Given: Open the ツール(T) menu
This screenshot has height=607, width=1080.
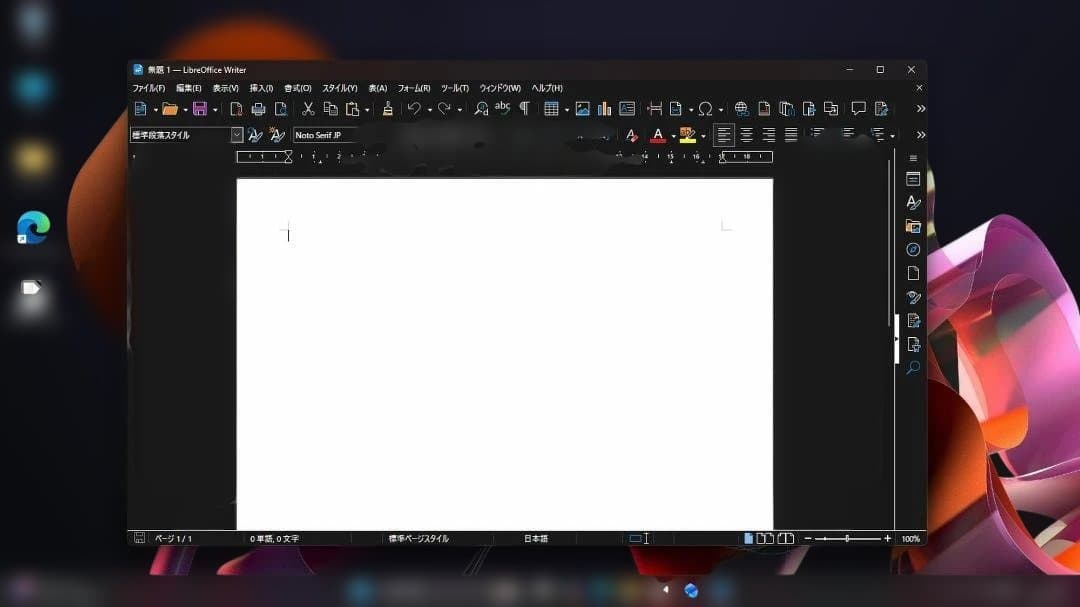Looking at the screenshot, I should click(x=454, y=88).
